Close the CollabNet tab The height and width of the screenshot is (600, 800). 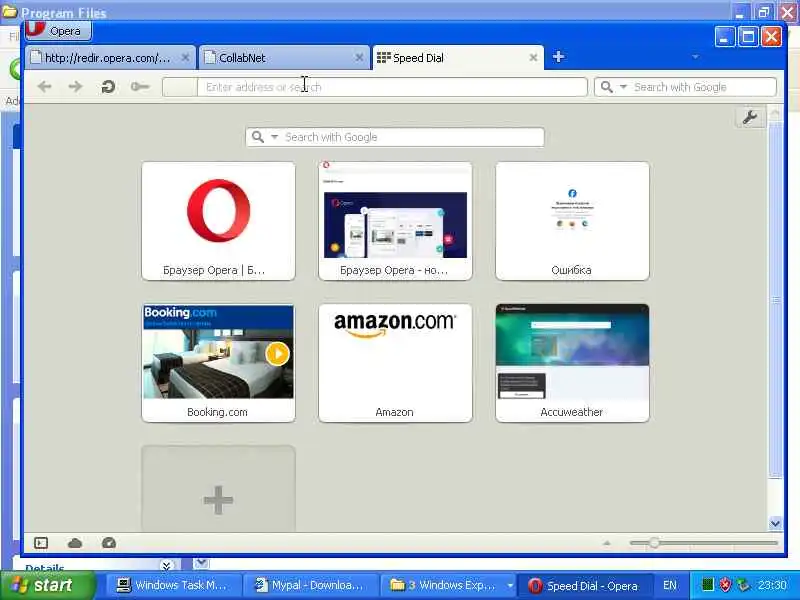[x=359, y=58]
